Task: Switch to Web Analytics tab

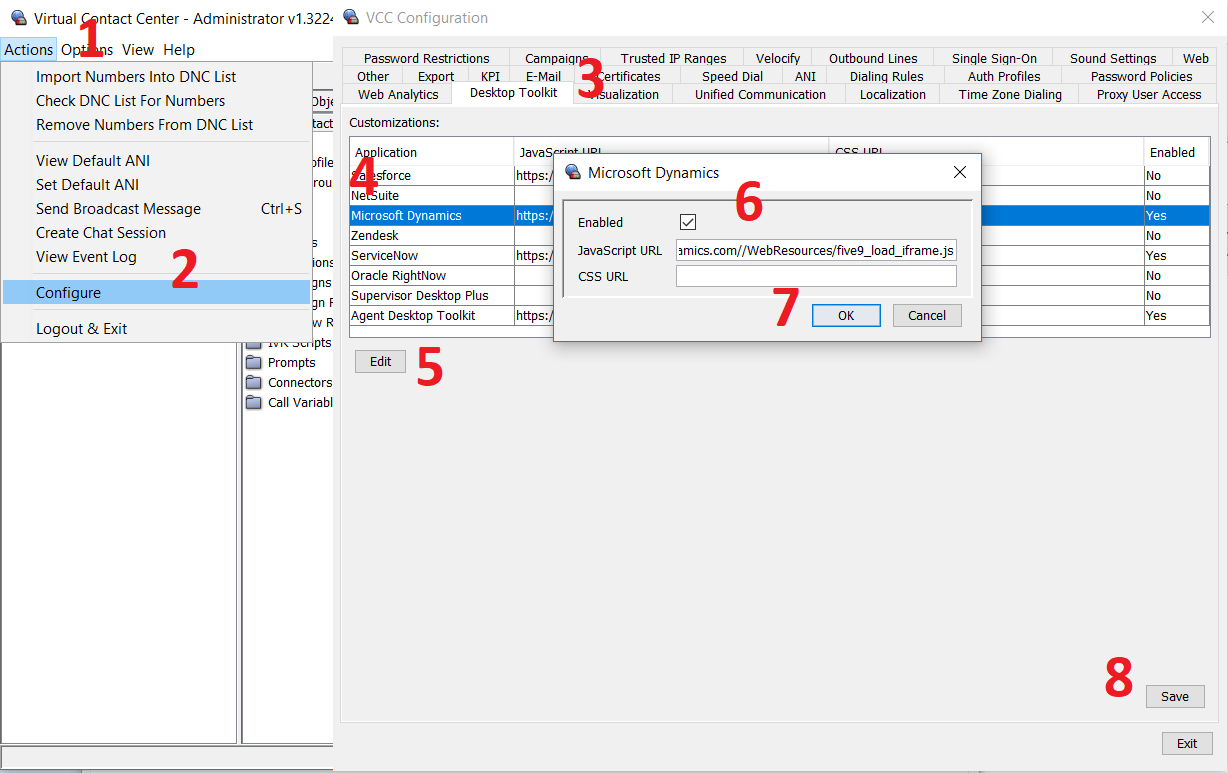Action: pos(398,94)
